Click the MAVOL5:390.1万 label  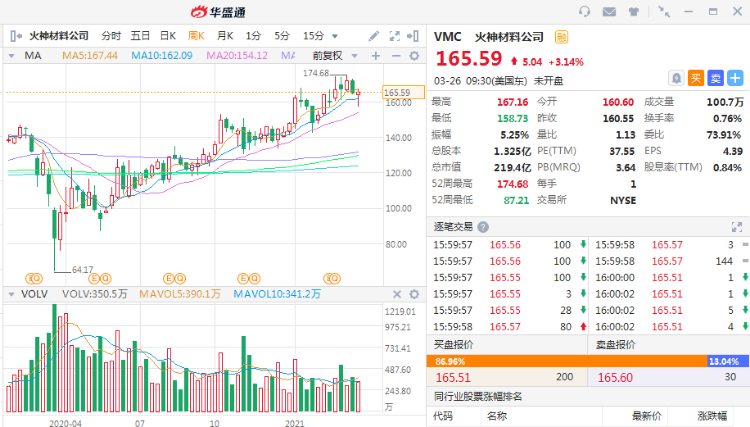click(180, 294)
